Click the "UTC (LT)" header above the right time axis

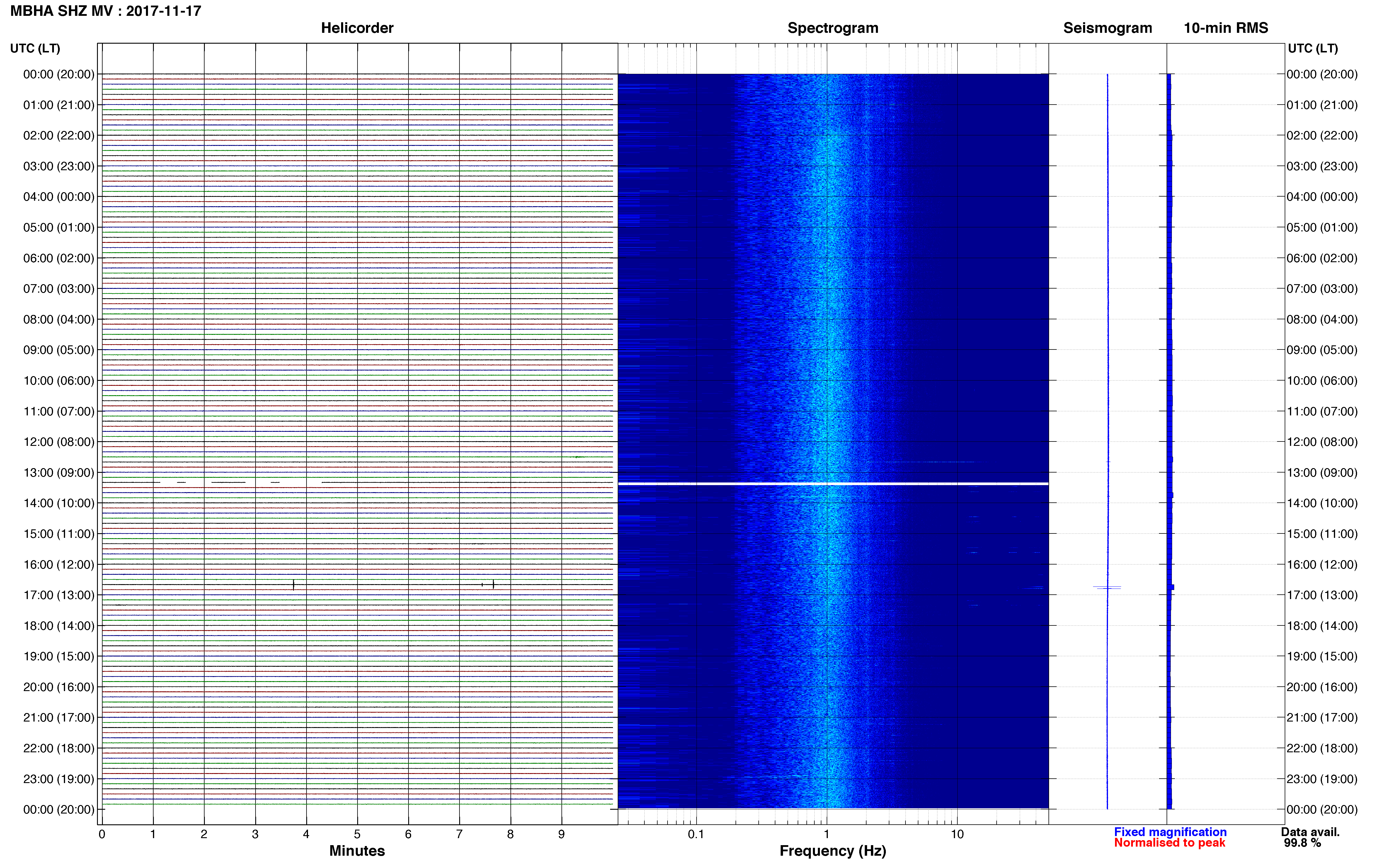coord(1313,48)
